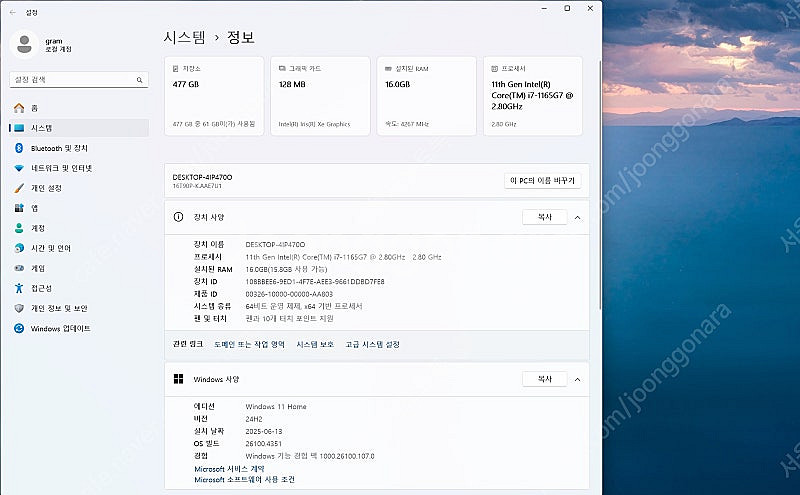Click the 접근성 accessibility icon
The width and height of the screenshot is (800, 495).
point(19,288)
